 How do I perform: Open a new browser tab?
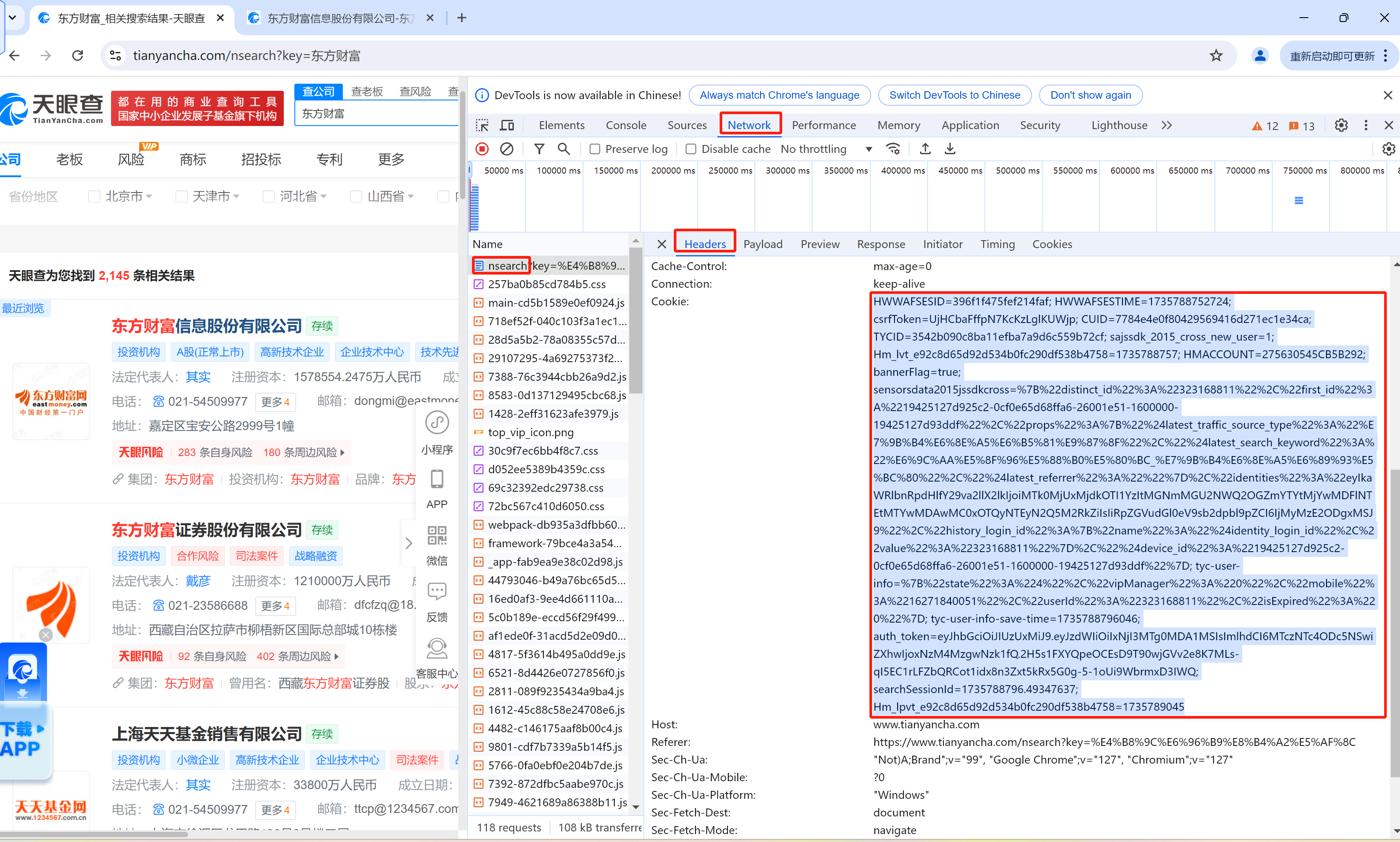[462, 18]
